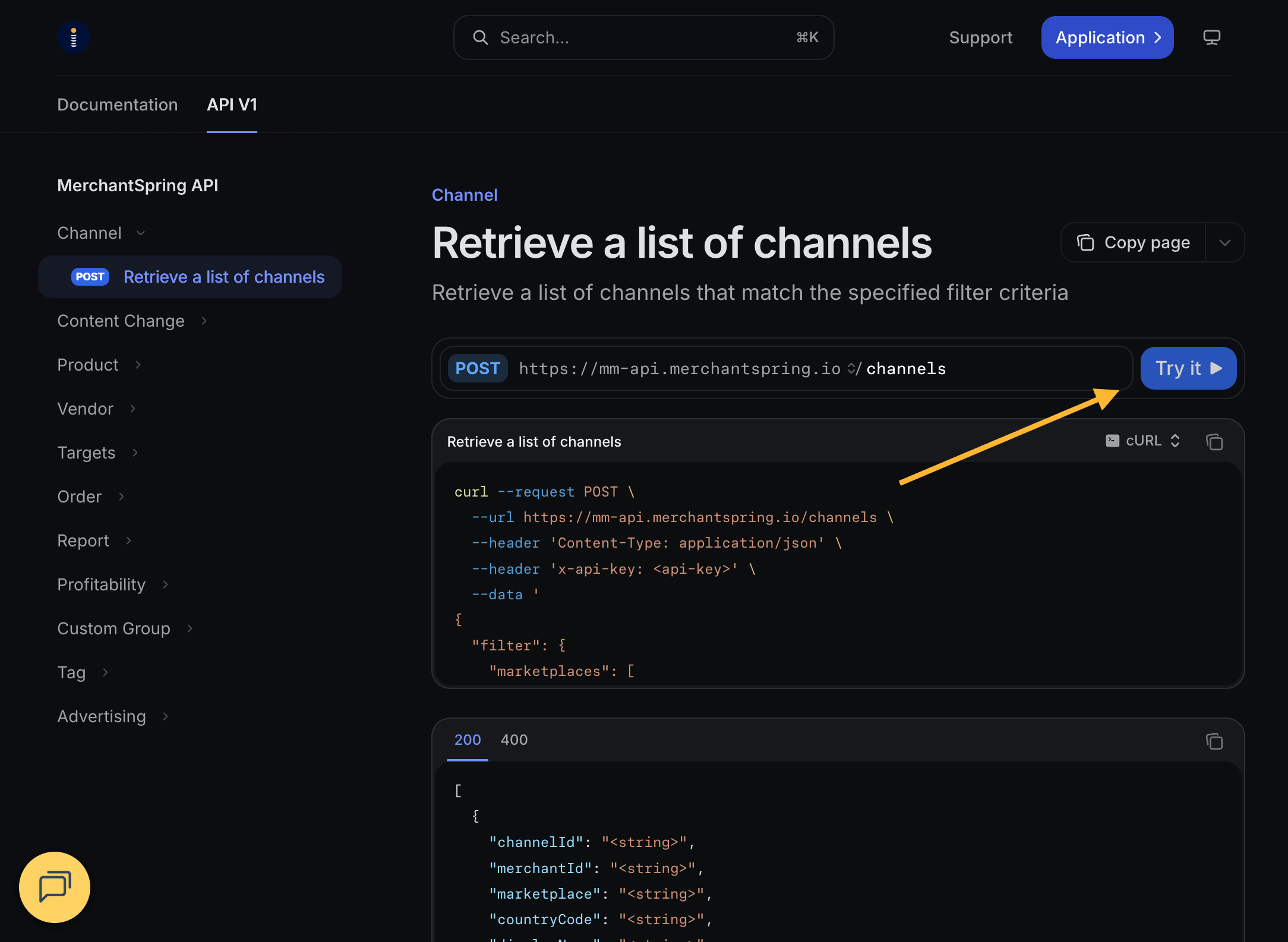Open the server URL selector arrows
Image resolution: width=1288 pixels, height=942 pixels.
point(851,368)
